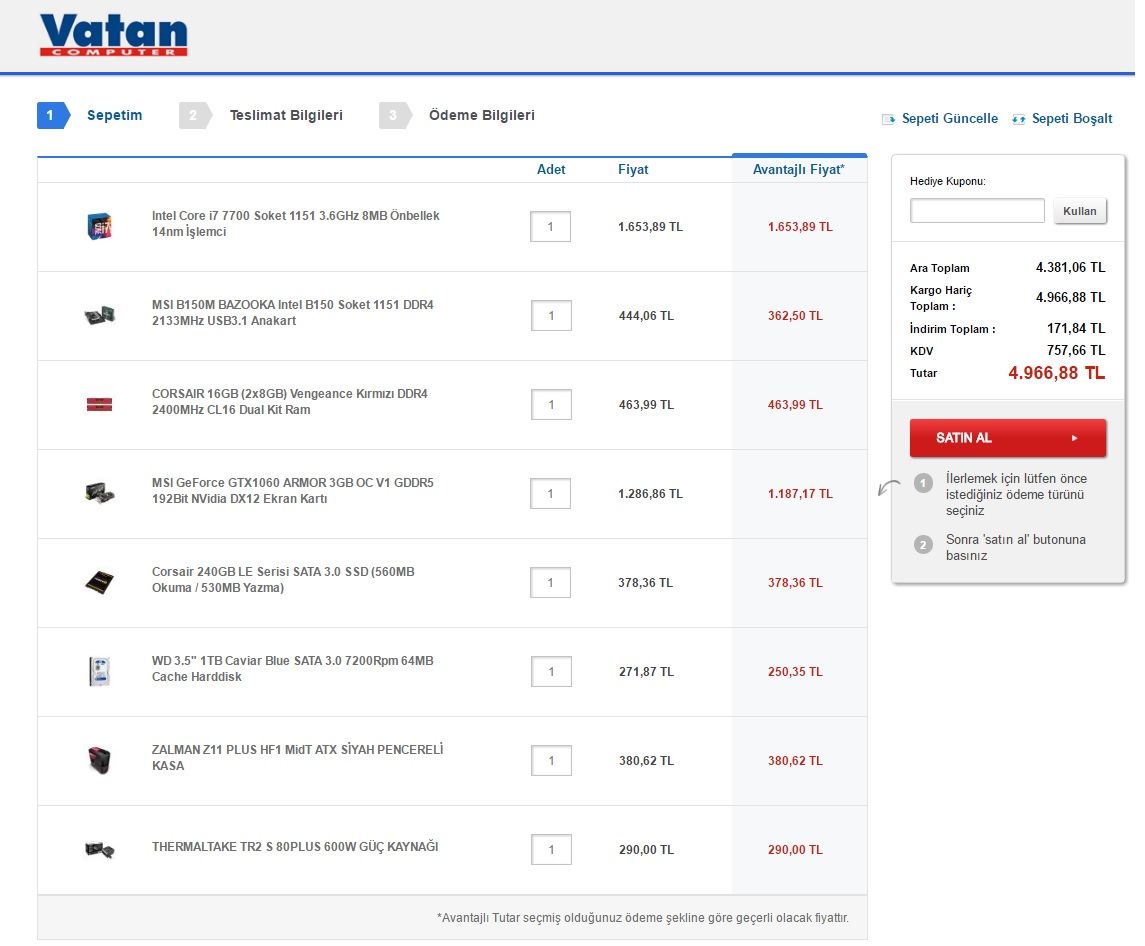This screenshot has height=946, width=1145.
Task: Click the Vatan Computer logo
Action: pos(114,34)
